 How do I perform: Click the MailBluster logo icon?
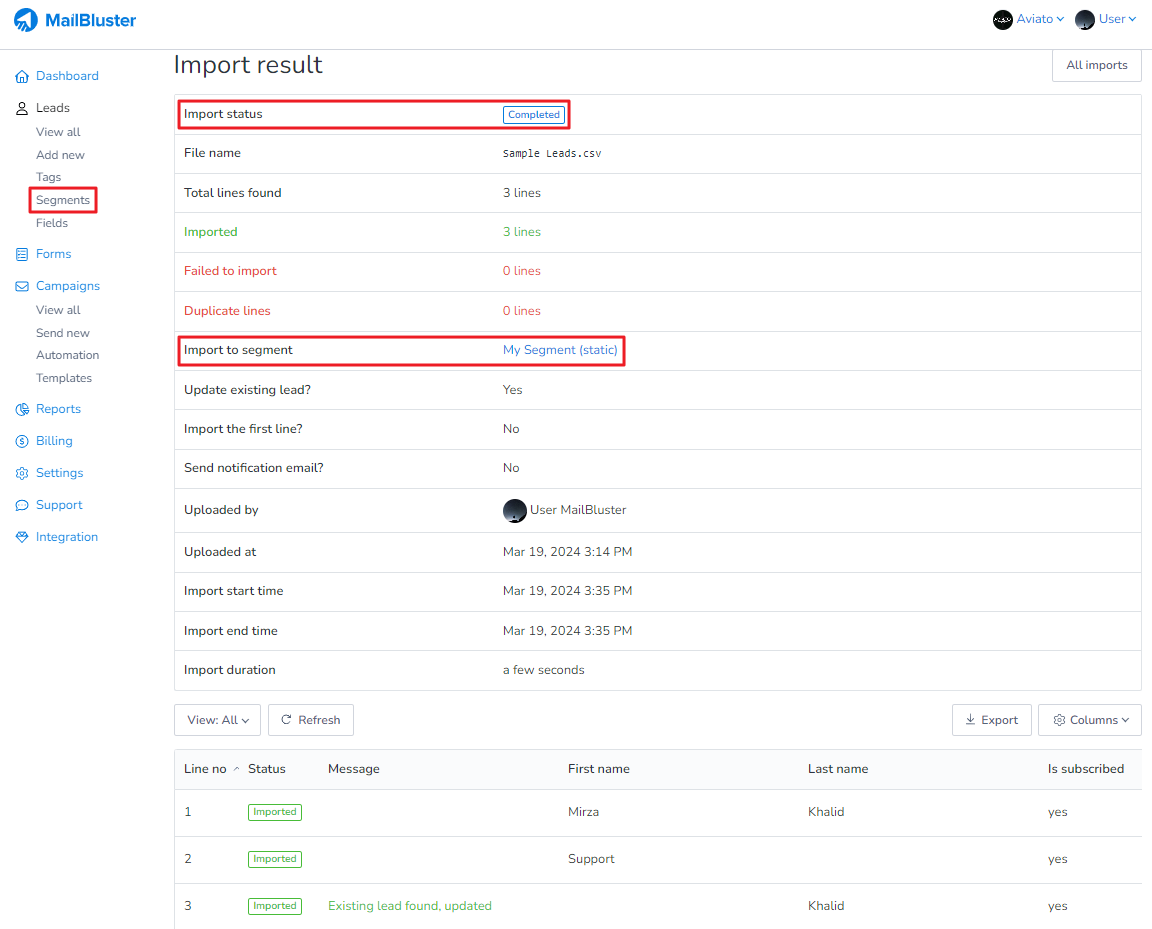click(26, 20)
